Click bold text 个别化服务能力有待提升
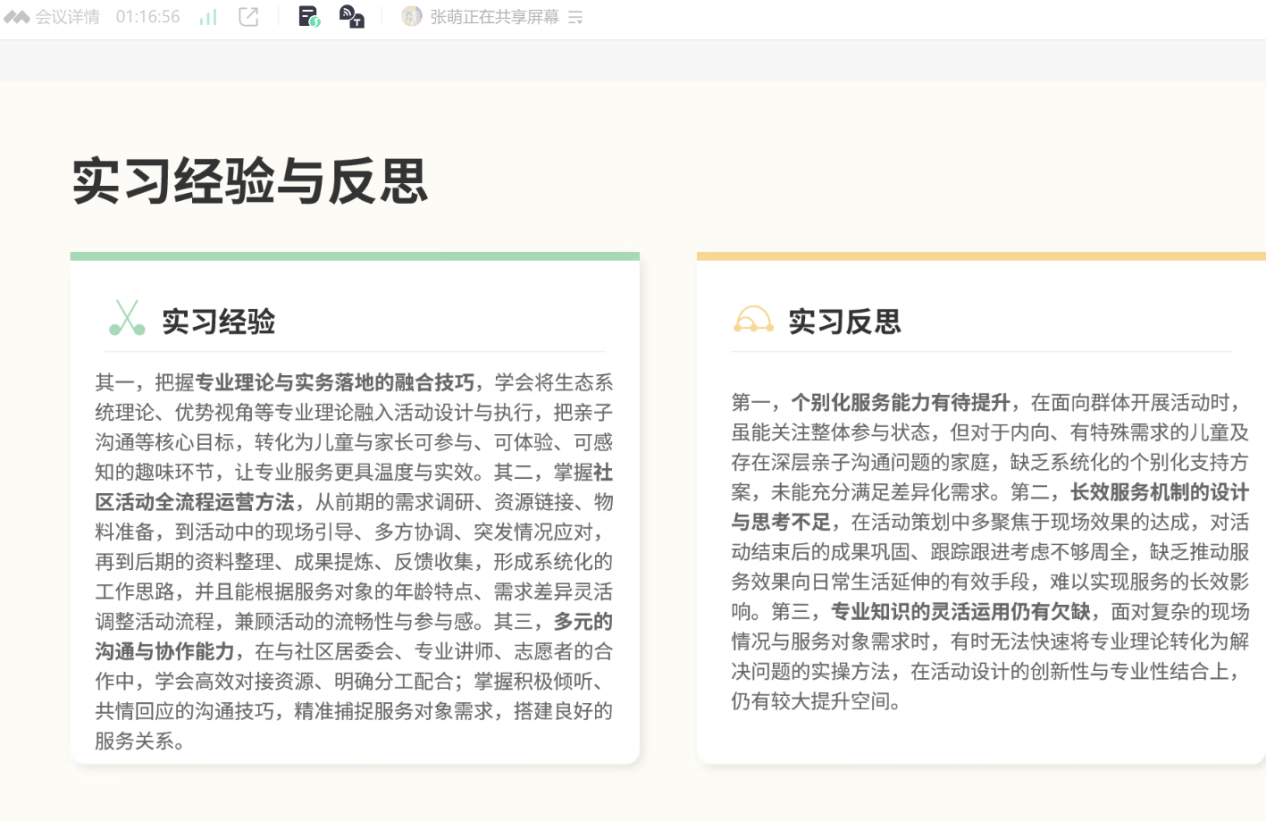The image size is (1266, 821). tap(900, 403)
